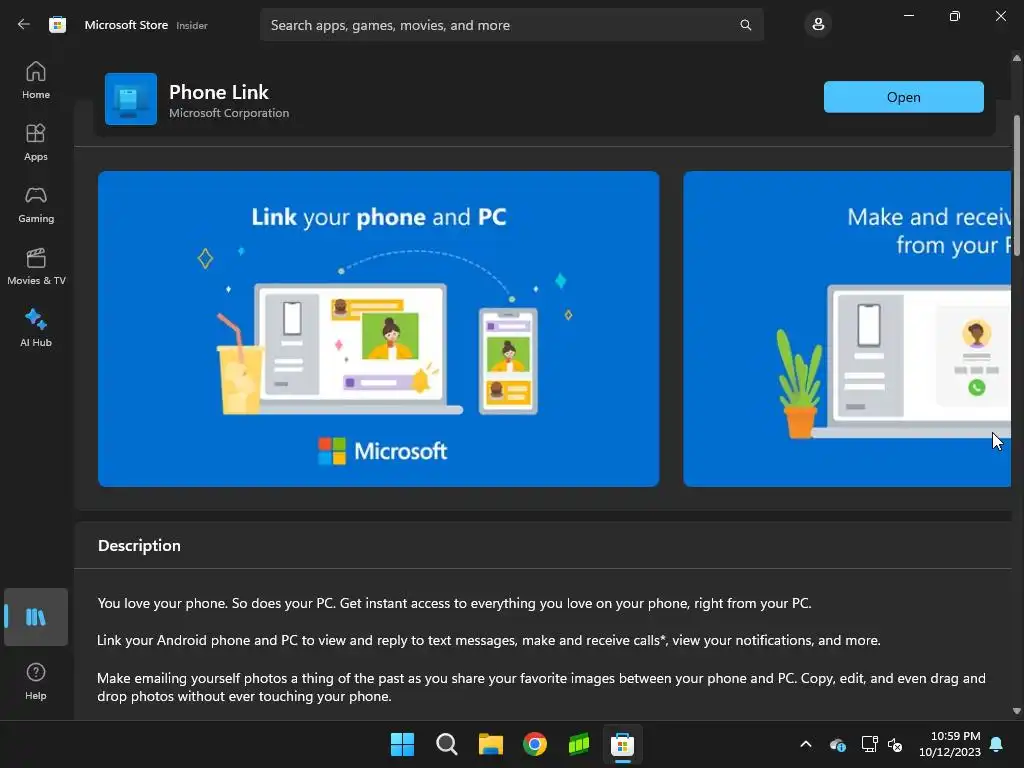Screen dimensions: 1024x768
Task: Open the Windows Start menu
Action: 402,744
